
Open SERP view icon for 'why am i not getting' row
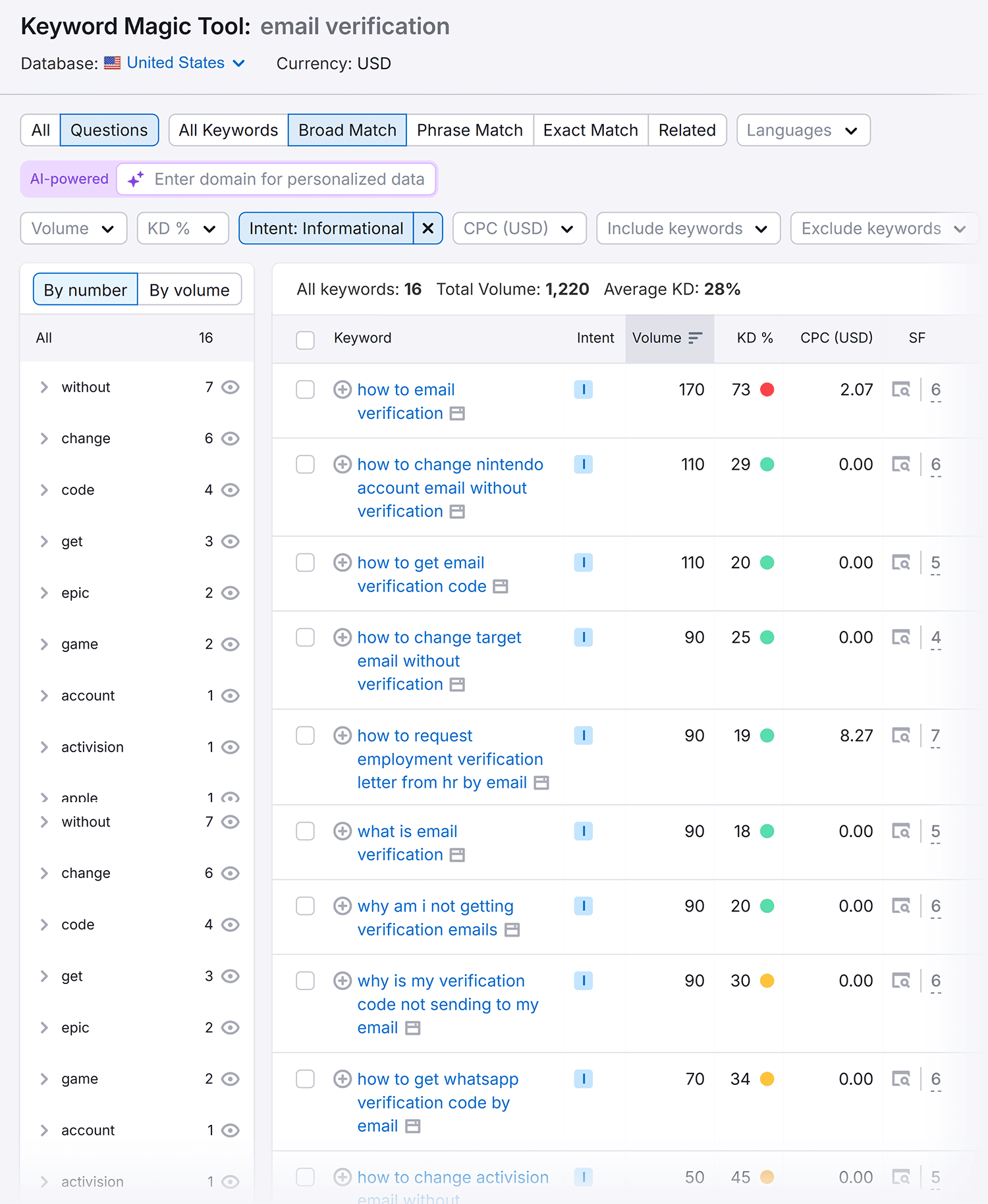(x=901, y=906)
